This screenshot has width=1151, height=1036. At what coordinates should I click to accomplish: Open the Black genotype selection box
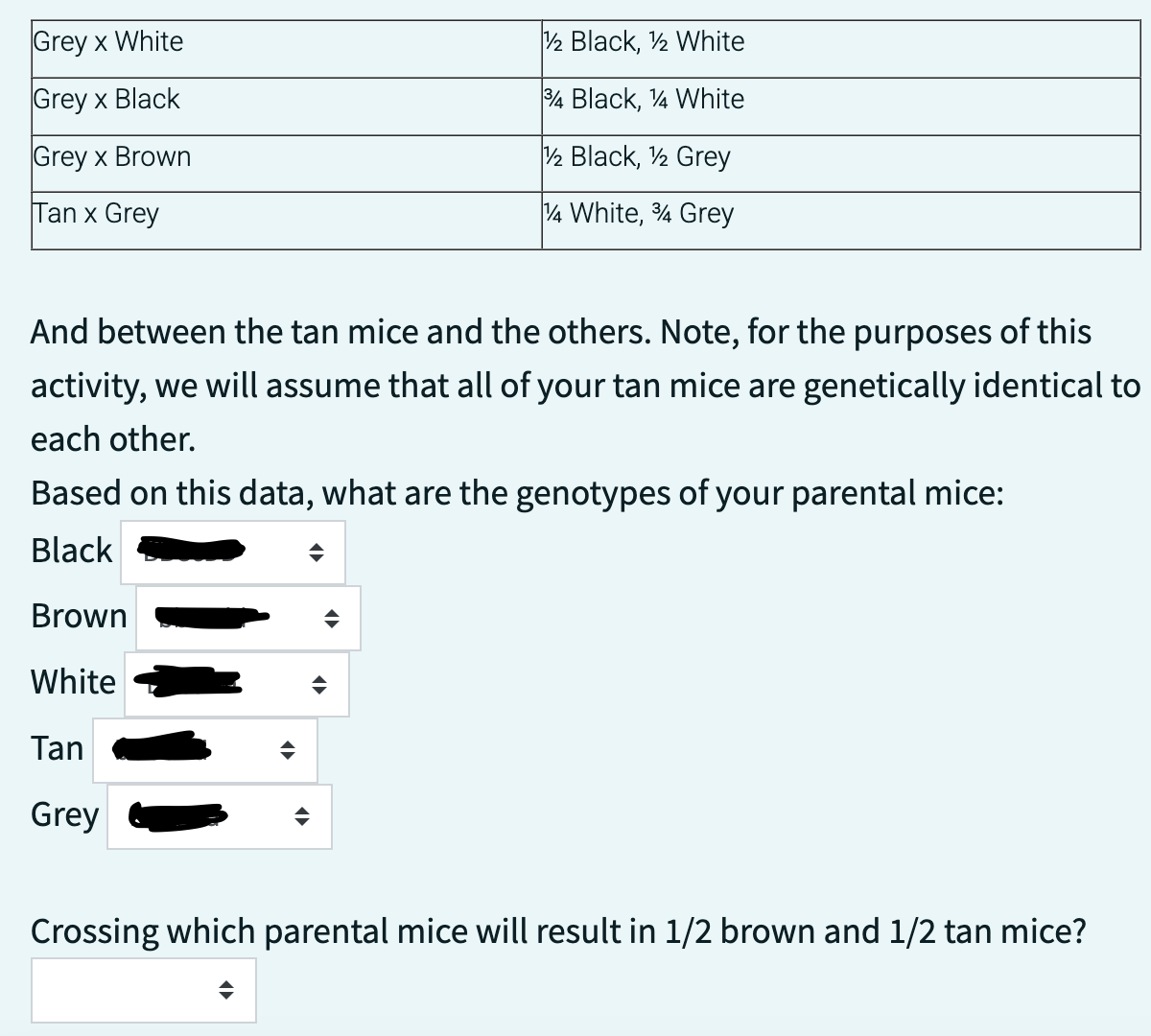click(x=230, y=552)
